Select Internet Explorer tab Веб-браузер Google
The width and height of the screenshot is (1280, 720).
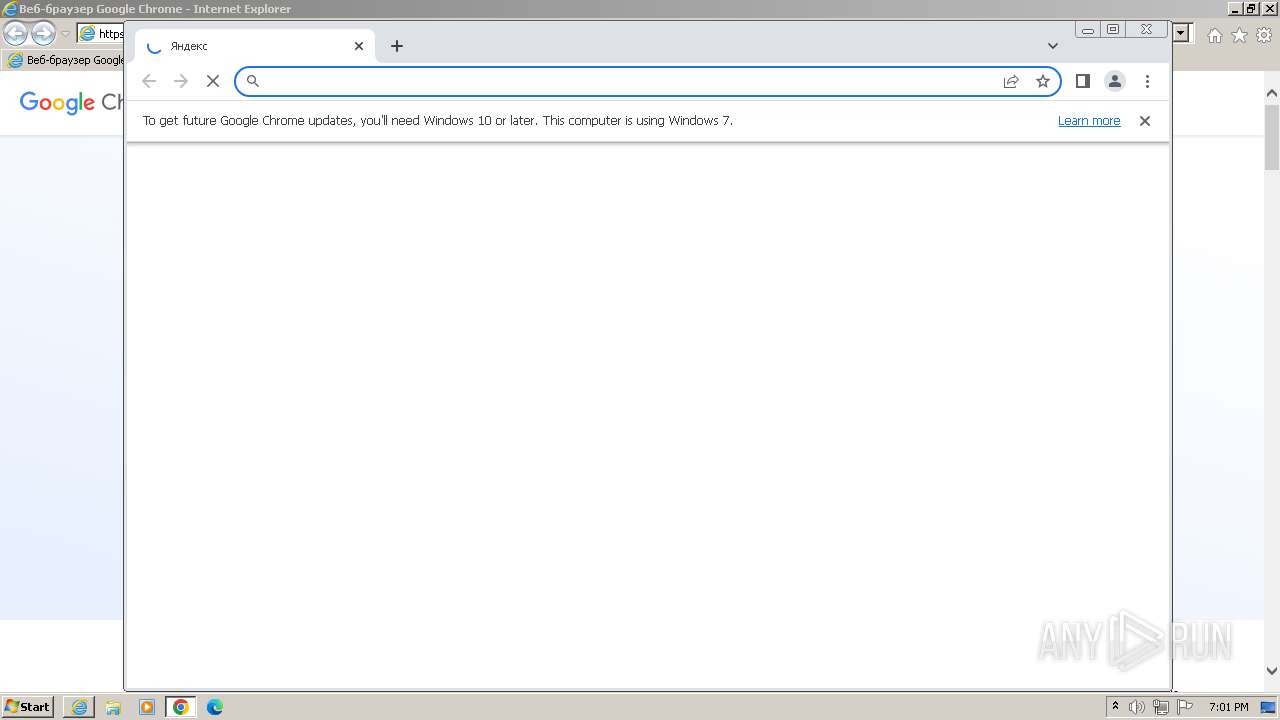66,60
